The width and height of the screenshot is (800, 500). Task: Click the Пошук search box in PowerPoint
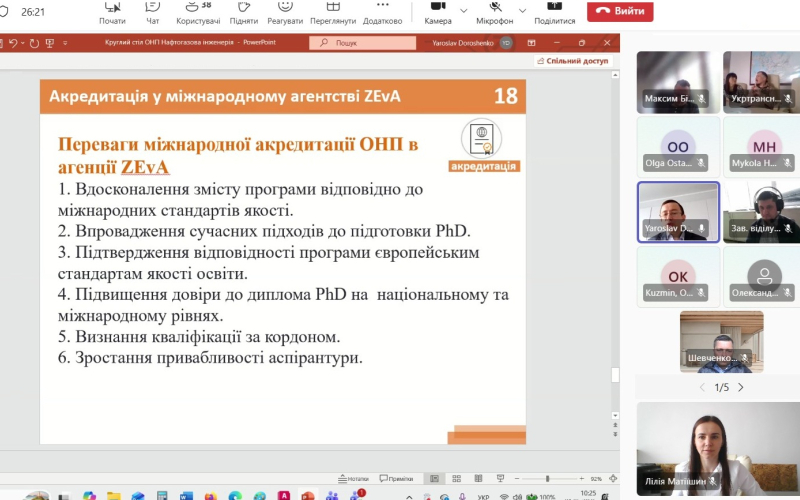point(362,43)
